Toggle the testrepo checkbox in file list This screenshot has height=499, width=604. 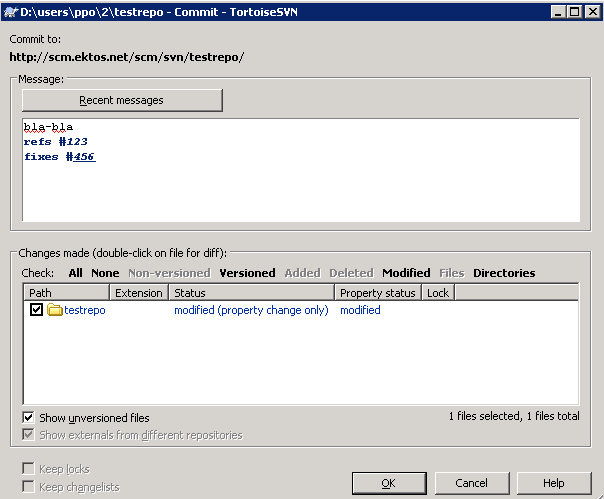pos(37,310)
